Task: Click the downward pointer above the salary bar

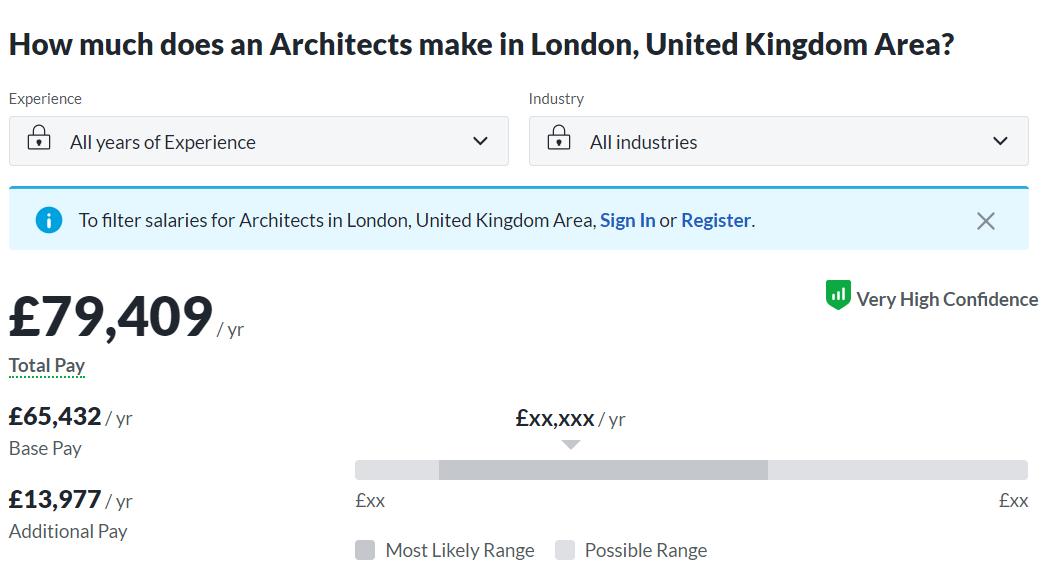Action: (570, 443)
